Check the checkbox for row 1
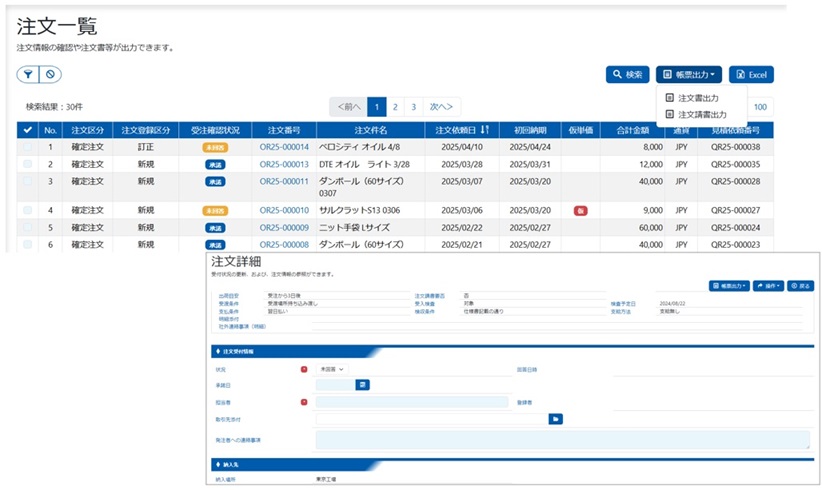This screenshot has height=490, width=822. 27,147
